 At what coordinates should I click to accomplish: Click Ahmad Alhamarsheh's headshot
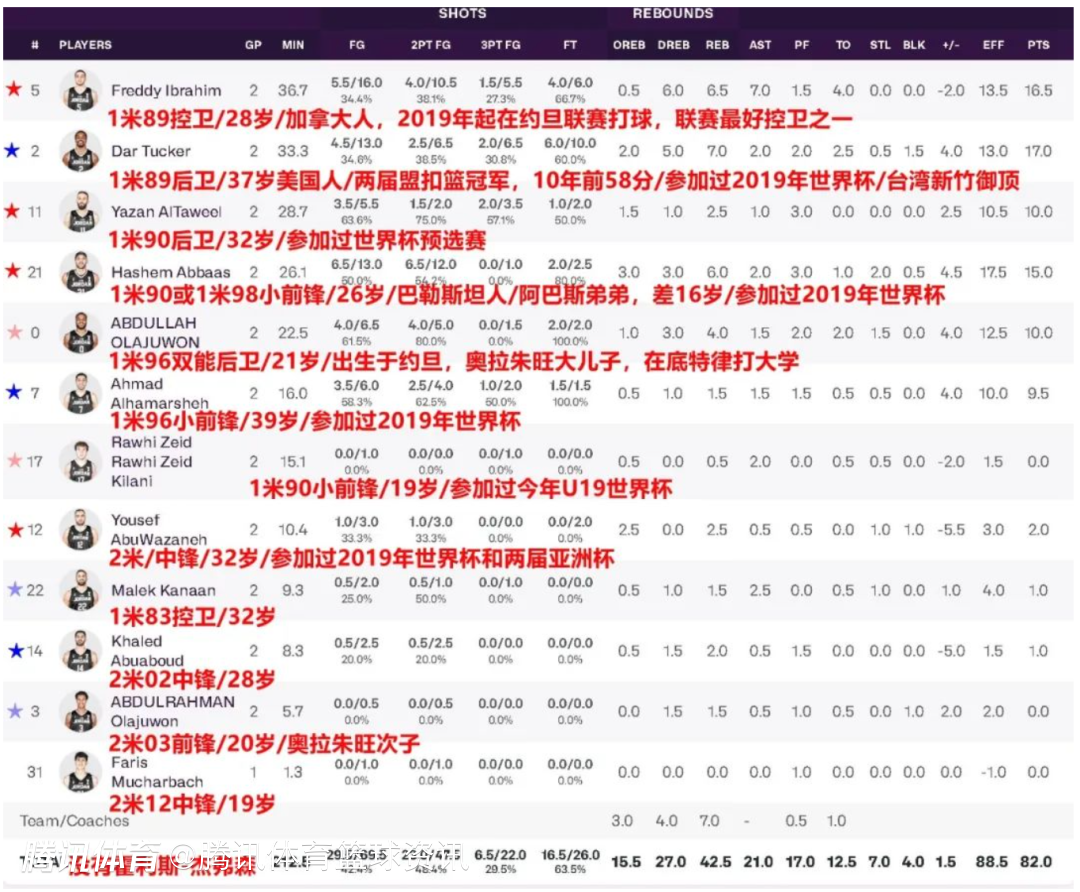click(80, 393)
